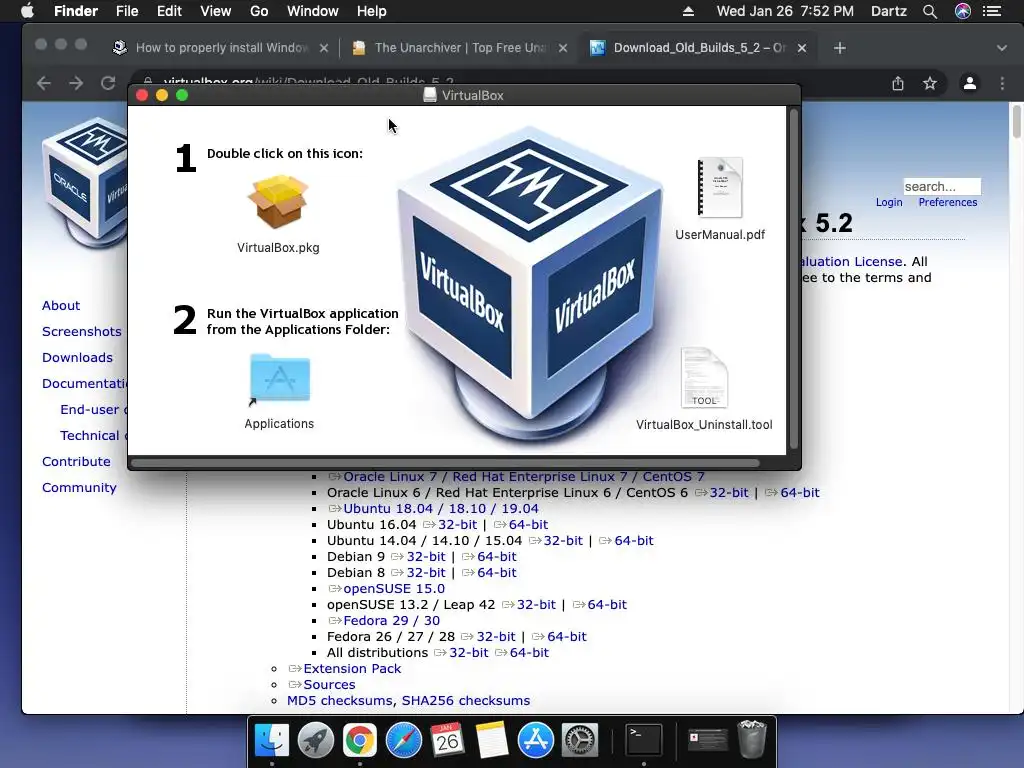Viewport: 1024px width, 768px height.
Task: Click the VirtualBox window's vertical scrollbar
Action: pos(794,280)
